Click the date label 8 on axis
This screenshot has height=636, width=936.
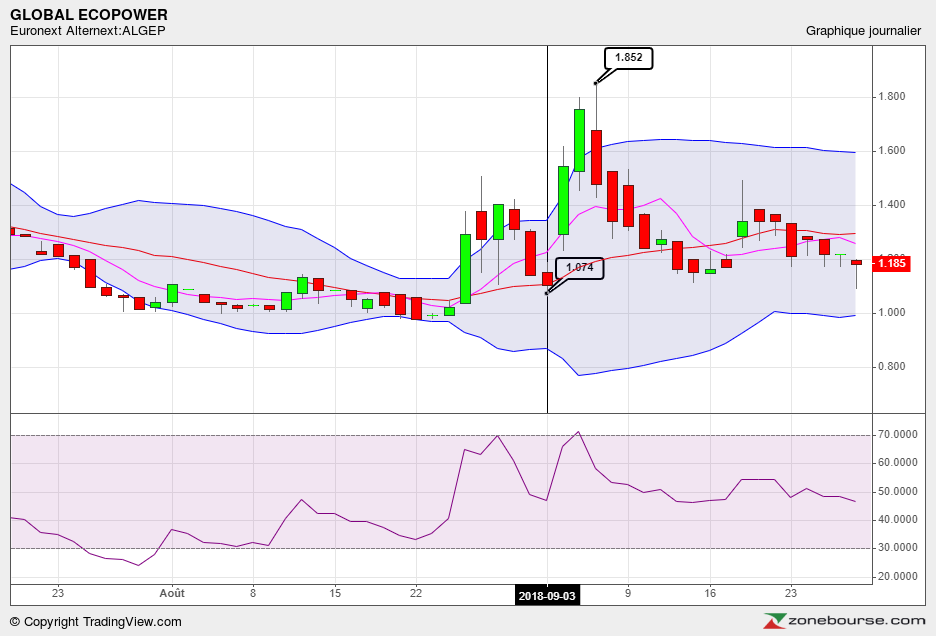[253, 594]
